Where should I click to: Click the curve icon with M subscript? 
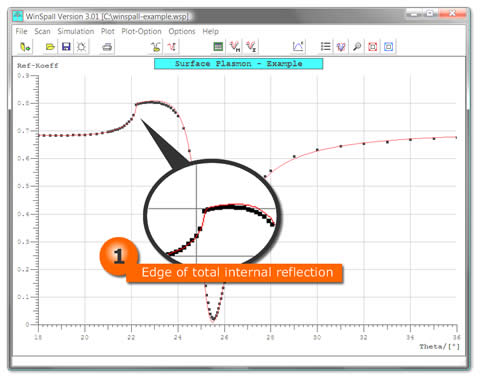click(235, 47)
